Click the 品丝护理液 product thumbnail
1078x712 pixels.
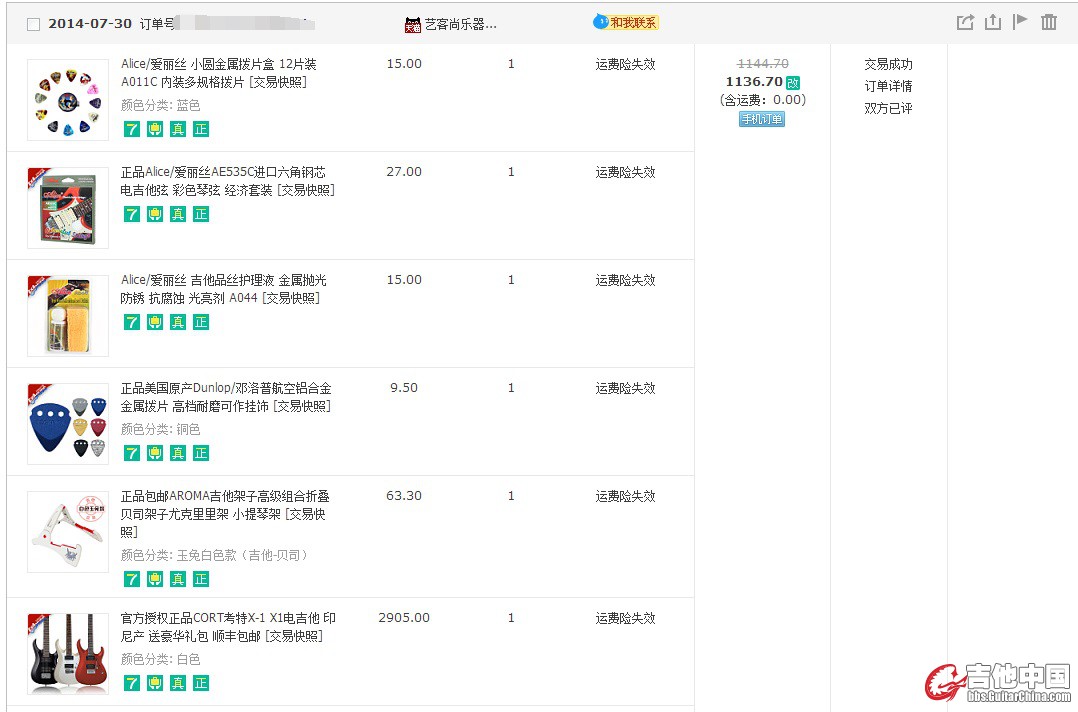point(68,315)
